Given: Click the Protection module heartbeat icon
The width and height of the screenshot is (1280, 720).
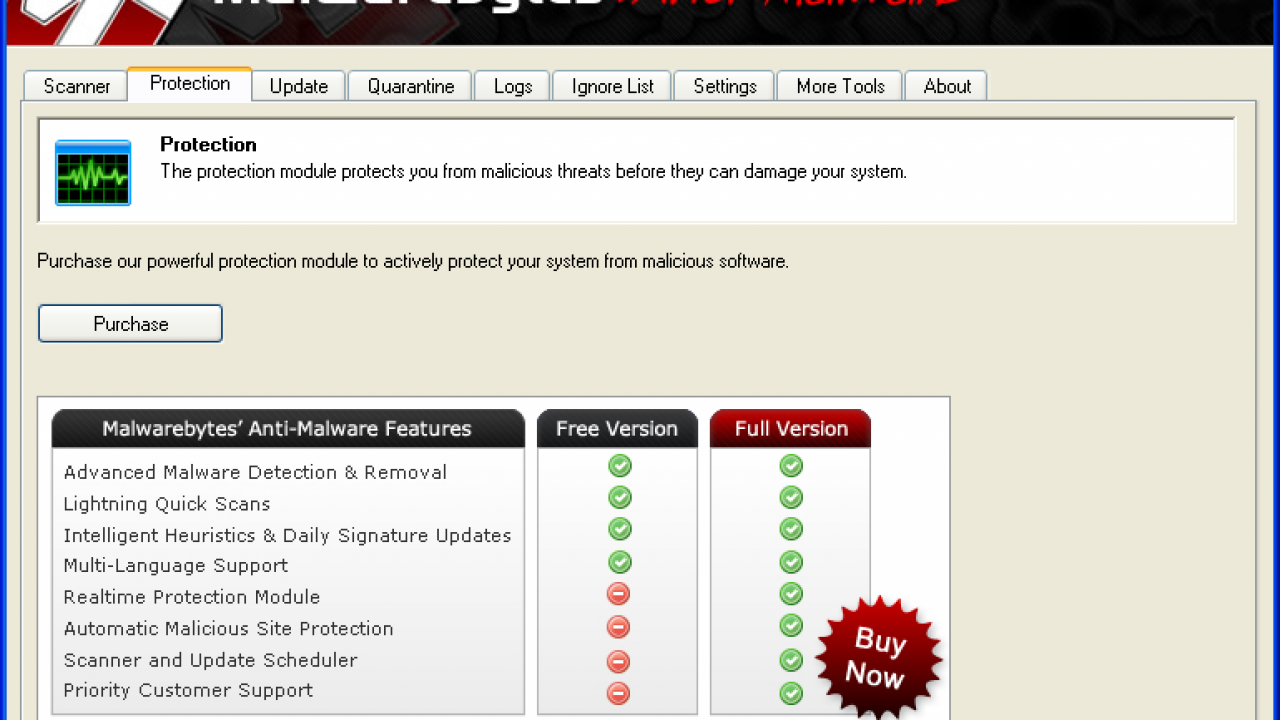Looking at the screenshot, I should coord(92,171).
